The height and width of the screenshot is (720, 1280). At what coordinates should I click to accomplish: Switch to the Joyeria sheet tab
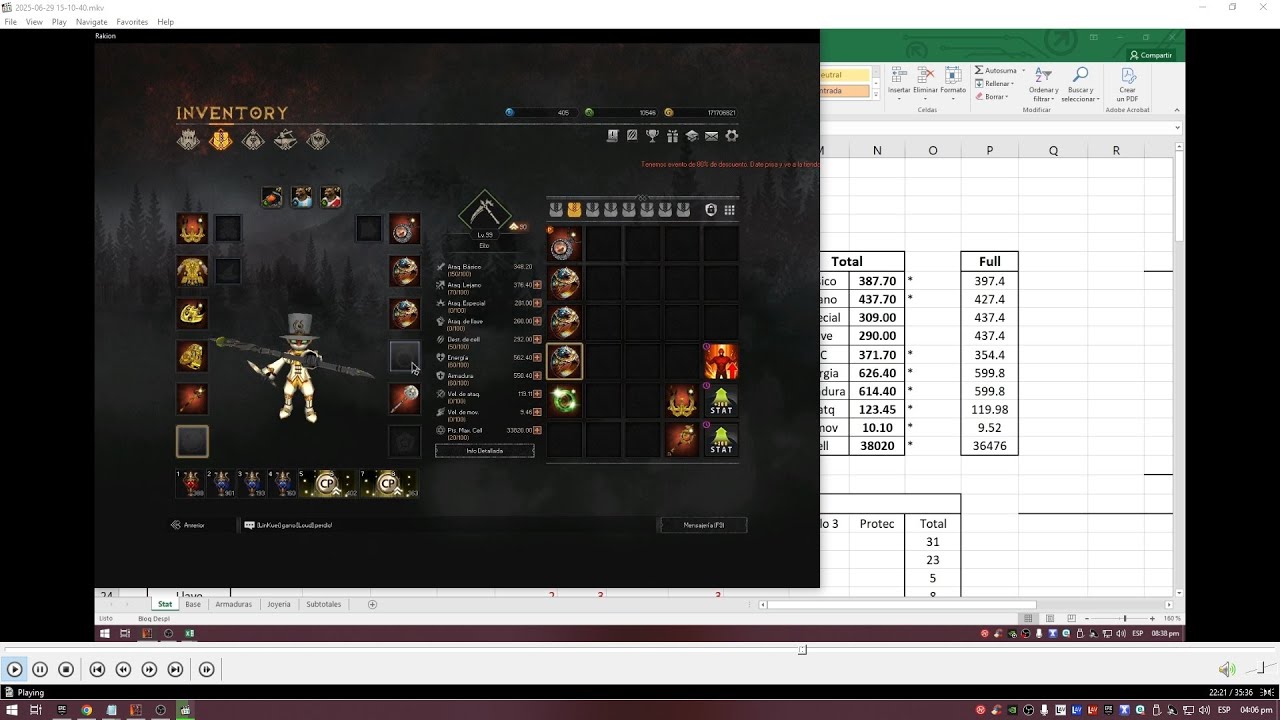pos(279,604)
